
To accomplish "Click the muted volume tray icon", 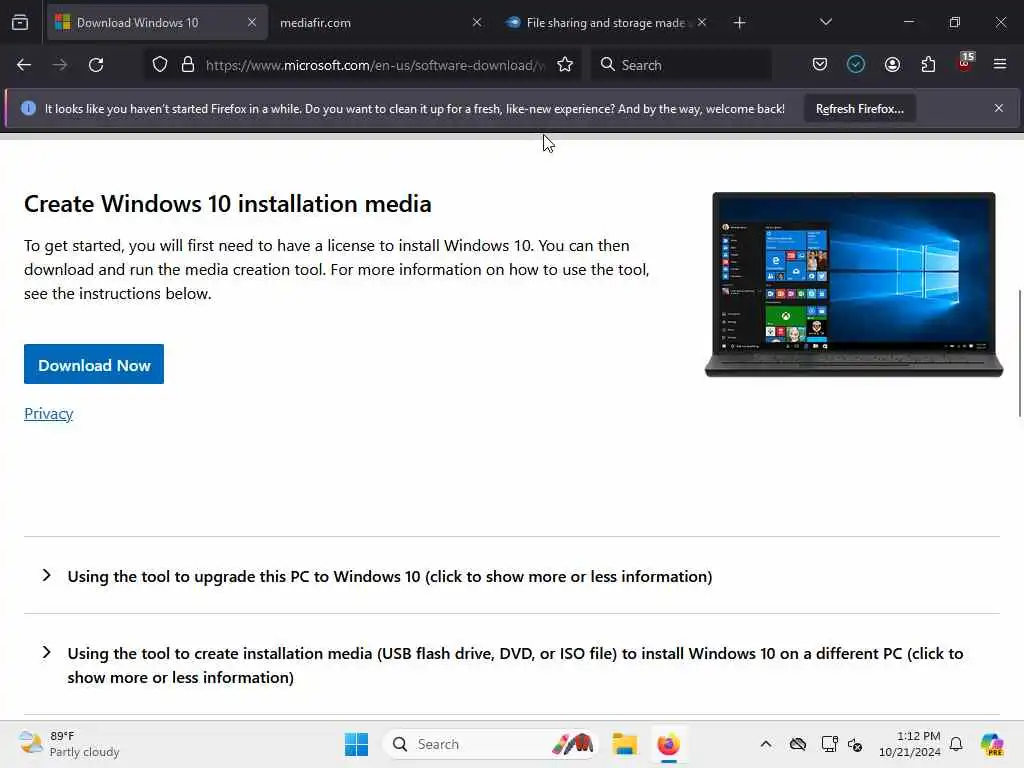I will pyautogui.click(x=855, y=744).
